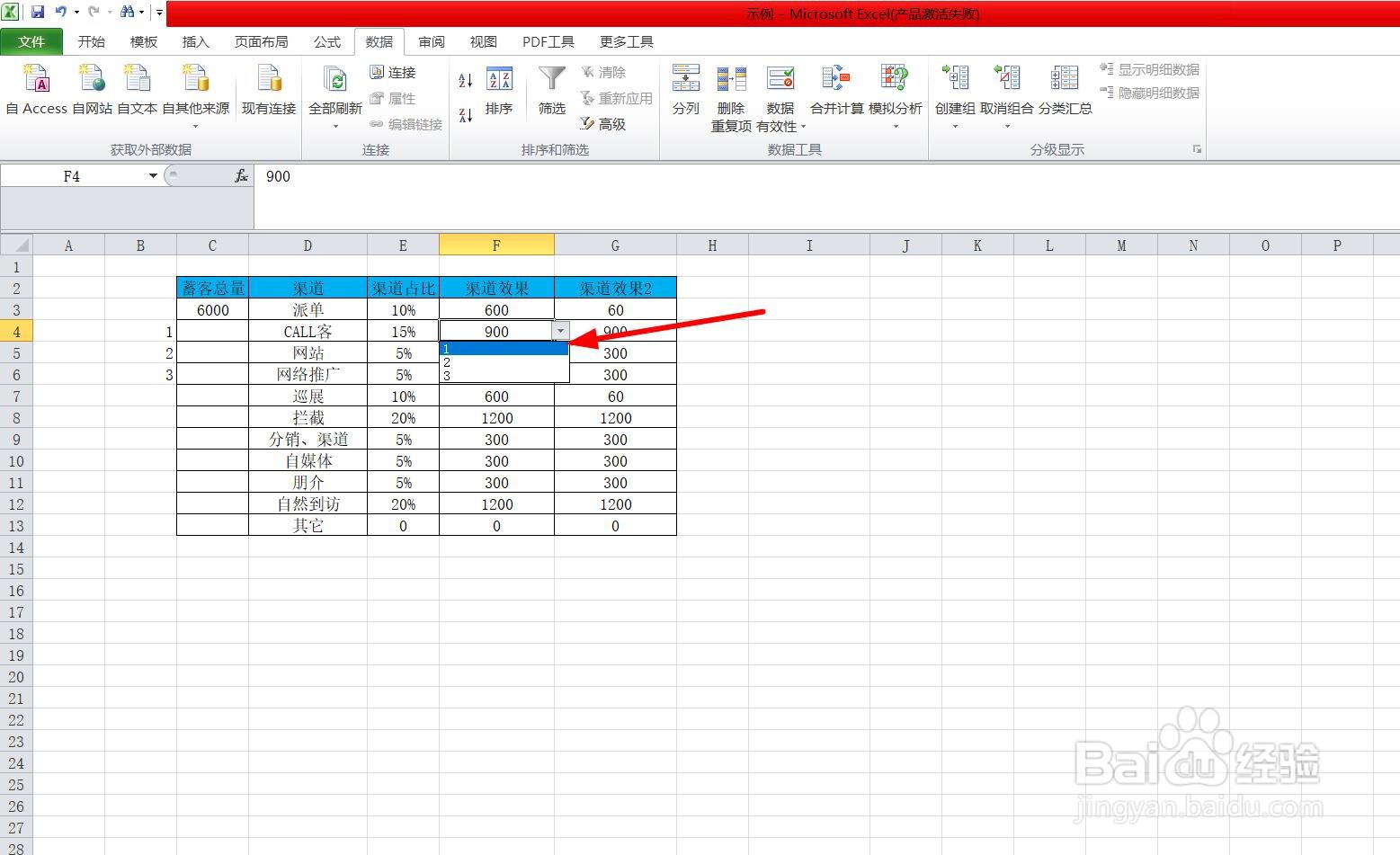Click Edit Links (编辑链接) button

point(406,124)
